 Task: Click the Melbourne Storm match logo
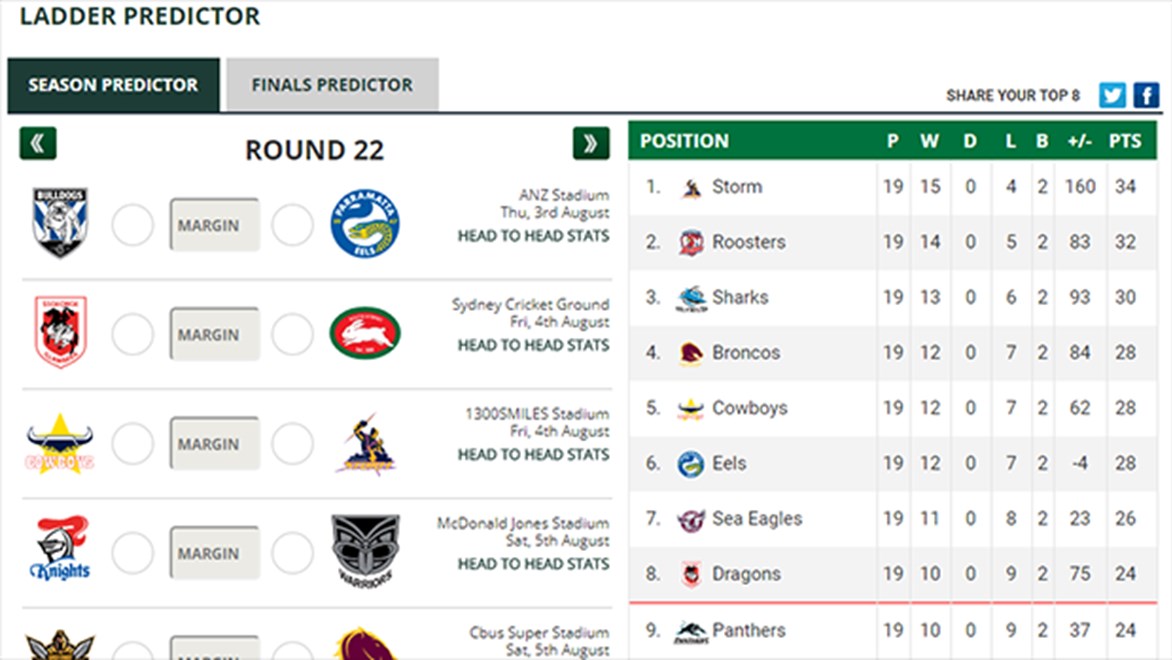(x=365, y=443)
